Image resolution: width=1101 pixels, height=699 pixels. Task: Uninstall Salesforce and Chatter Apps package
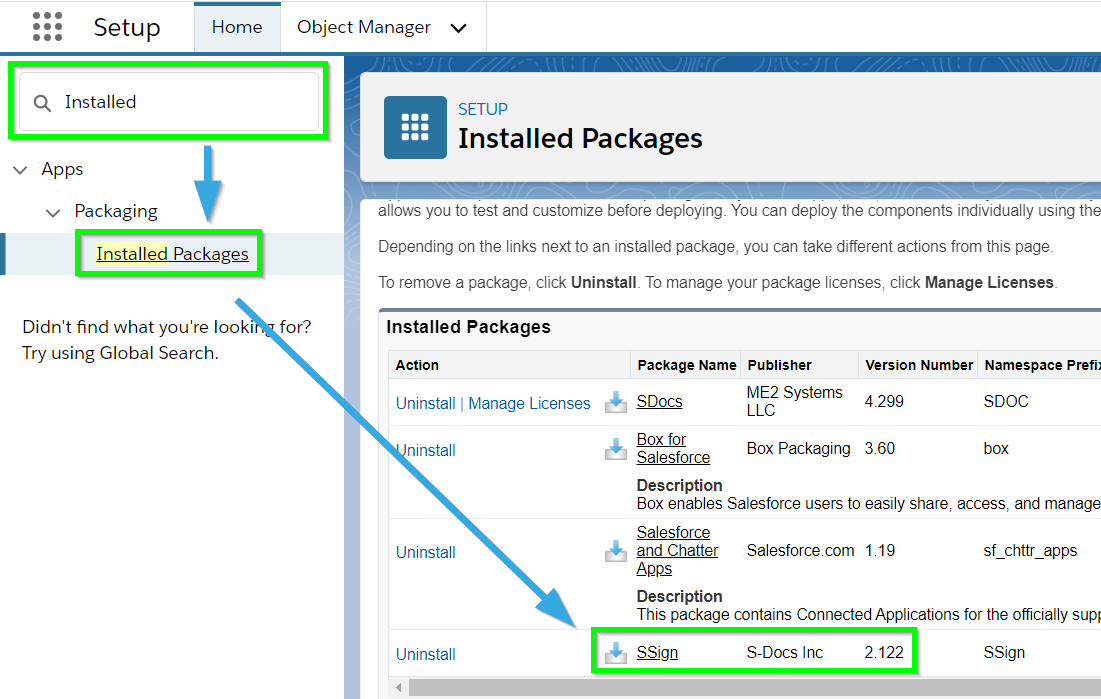426,552
